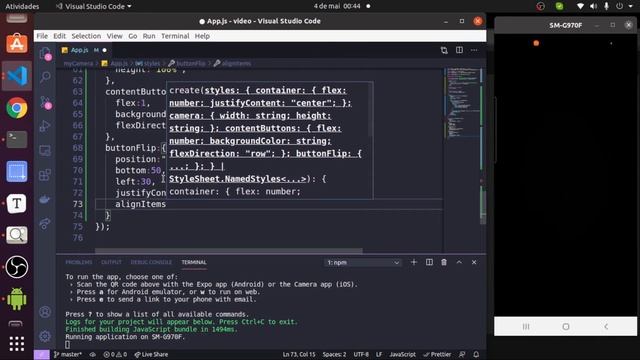640x360 pixels.
Task: Open the Accounts menu icon
Action: pyautogui.click(x=45, y=312)
